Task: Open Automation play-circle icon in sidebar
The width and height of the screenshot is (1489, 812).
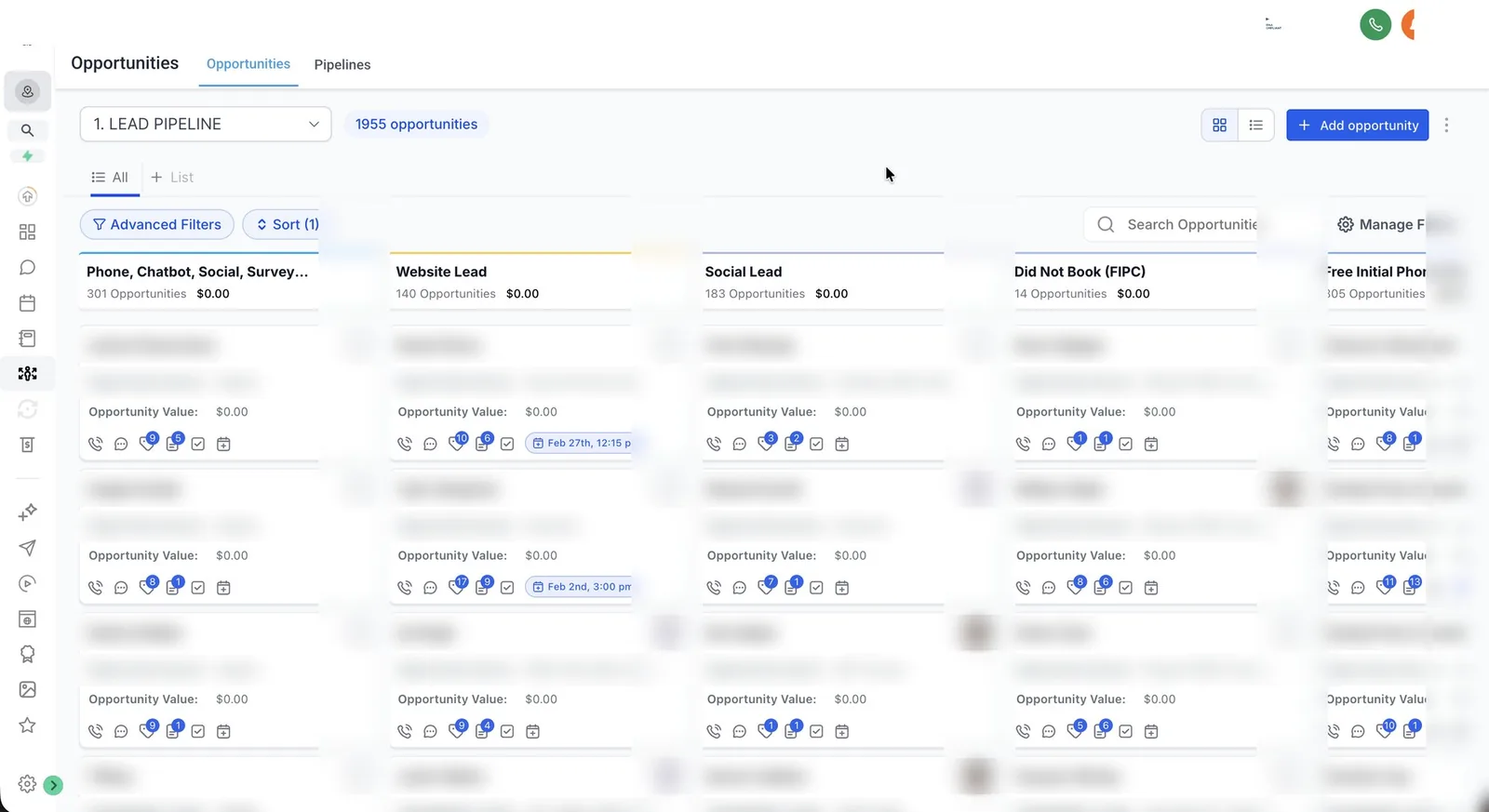Action: pyautogui.click(x=28, y=583)
